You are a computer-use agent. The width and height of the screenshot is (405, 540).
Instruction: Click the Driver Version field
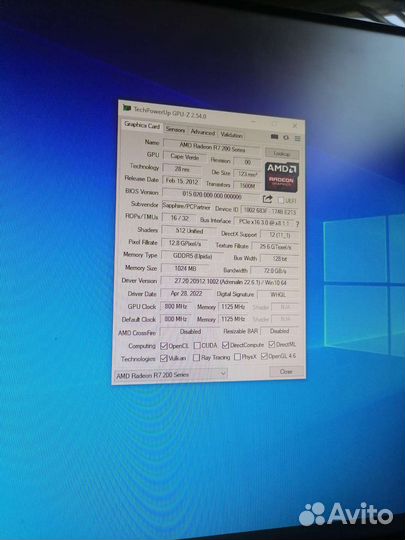[x=229, y=282]
